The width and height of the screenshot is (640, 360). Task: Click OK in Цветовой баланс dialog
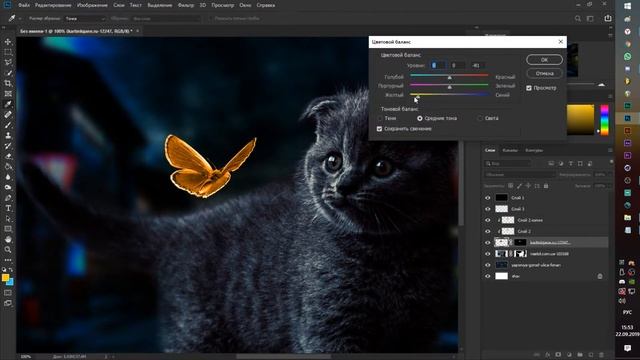[544, 60]
